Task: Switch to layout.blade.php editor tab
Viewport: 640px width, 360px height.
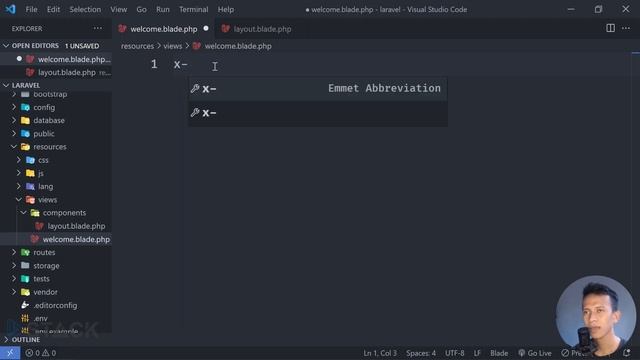Action: 262,29
